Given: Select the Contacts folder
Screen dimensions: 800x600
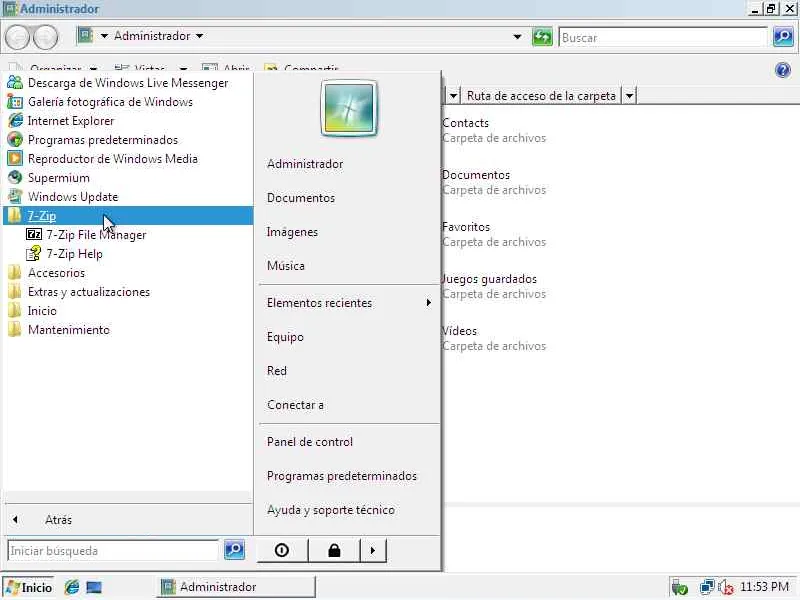Looking at the screenshot, I should click(x=493, y=130).
